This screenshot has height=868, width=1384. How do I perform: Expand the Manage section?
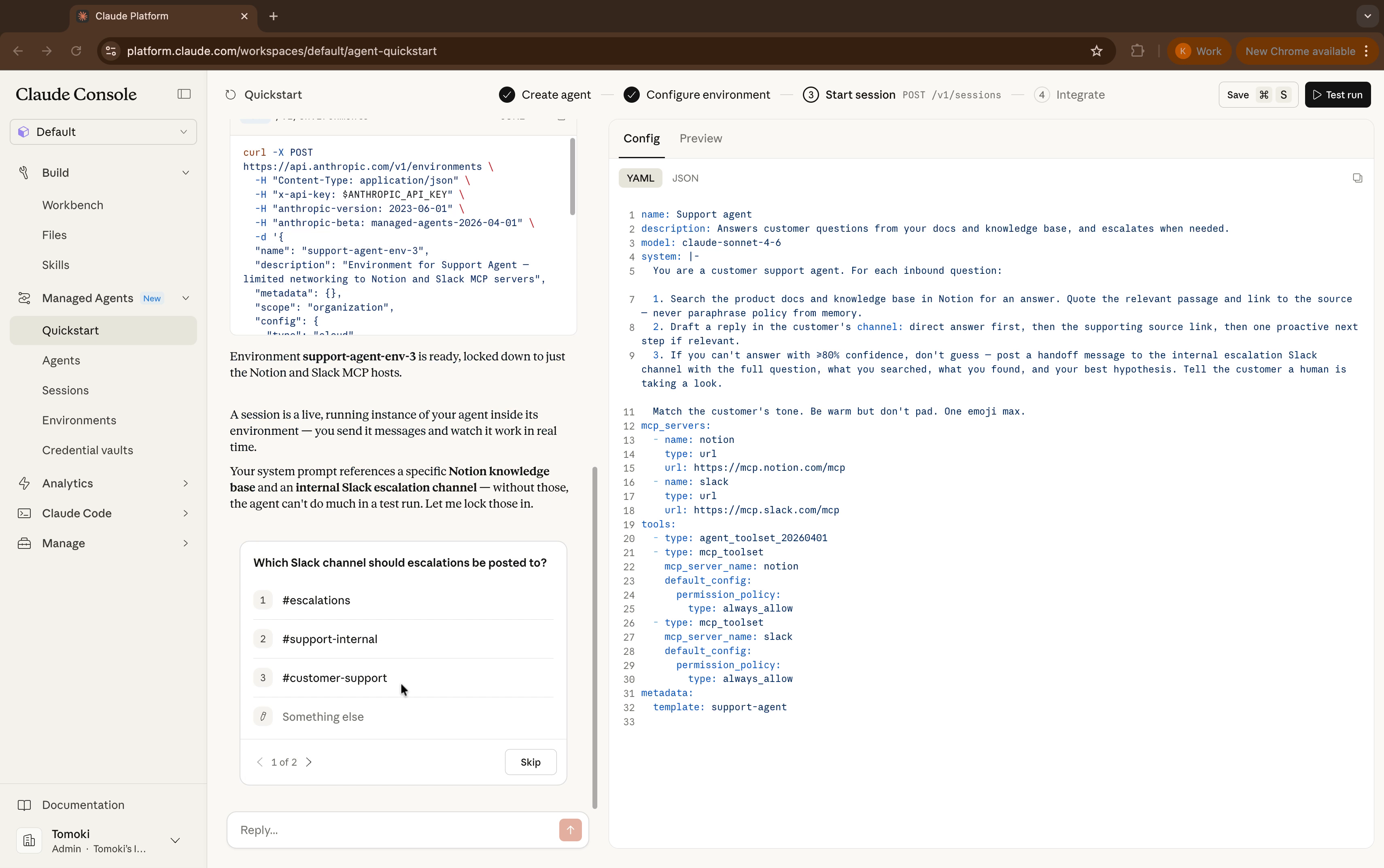(185, 543)
